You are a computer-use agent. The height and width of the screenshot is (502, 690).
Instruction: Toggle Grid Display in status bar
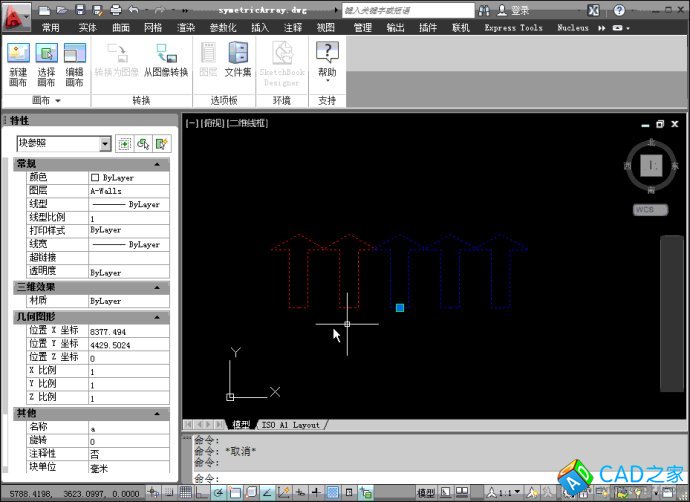pos(186,493)
